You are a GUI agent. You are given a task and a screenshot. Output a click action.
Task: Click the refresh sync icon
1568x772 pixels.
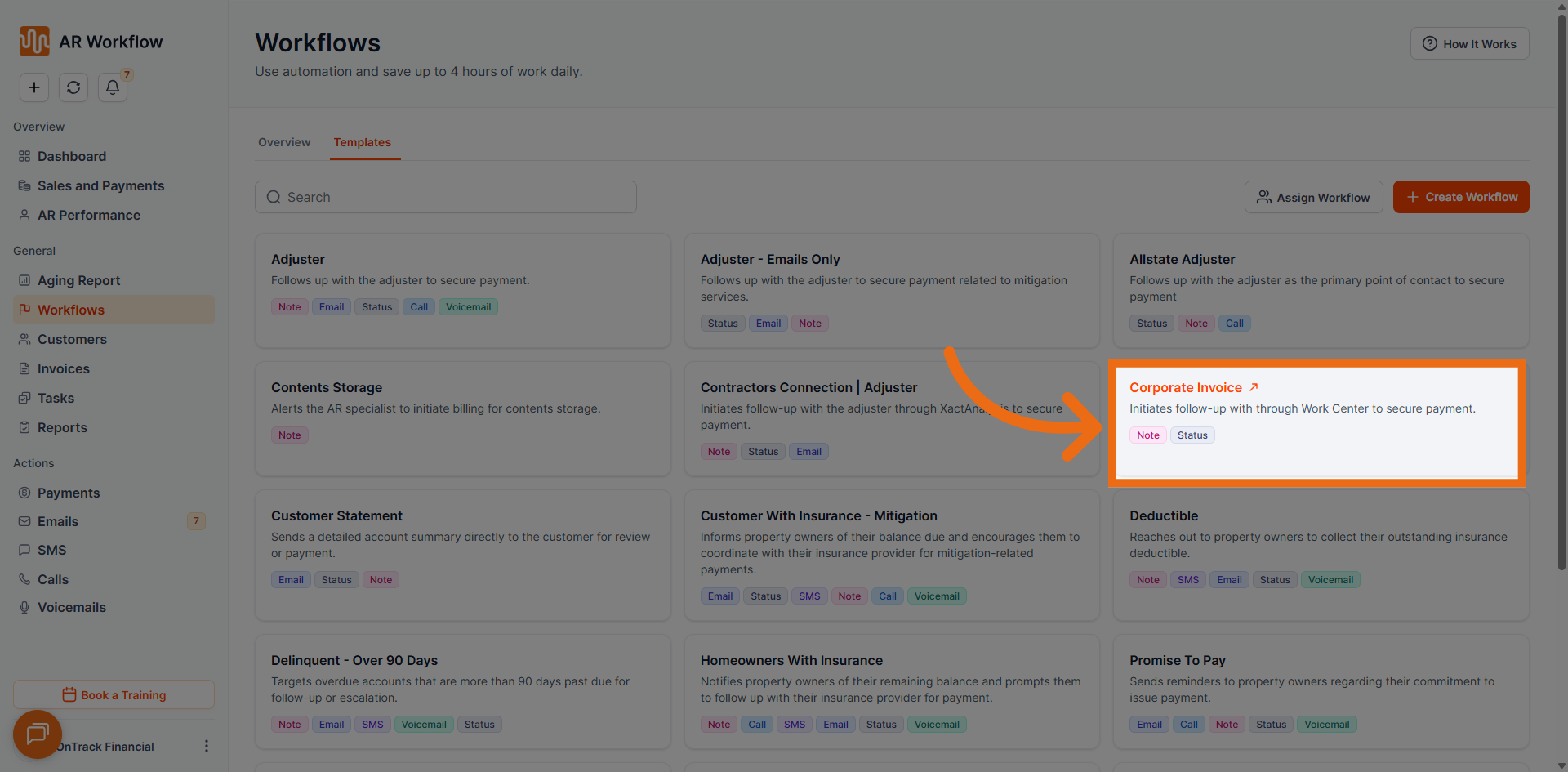(73, 87)
